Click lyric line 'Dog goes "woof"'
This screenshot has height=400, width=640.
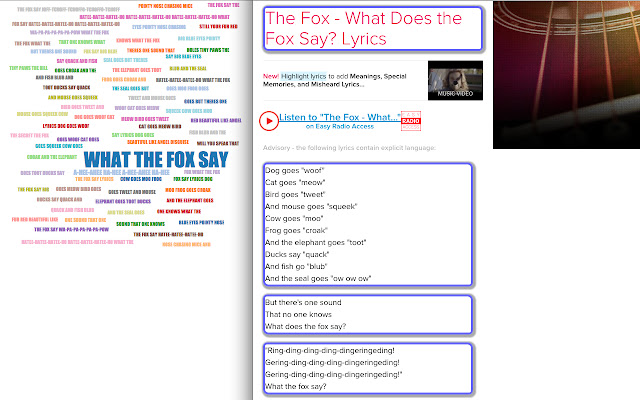(294, 171)
